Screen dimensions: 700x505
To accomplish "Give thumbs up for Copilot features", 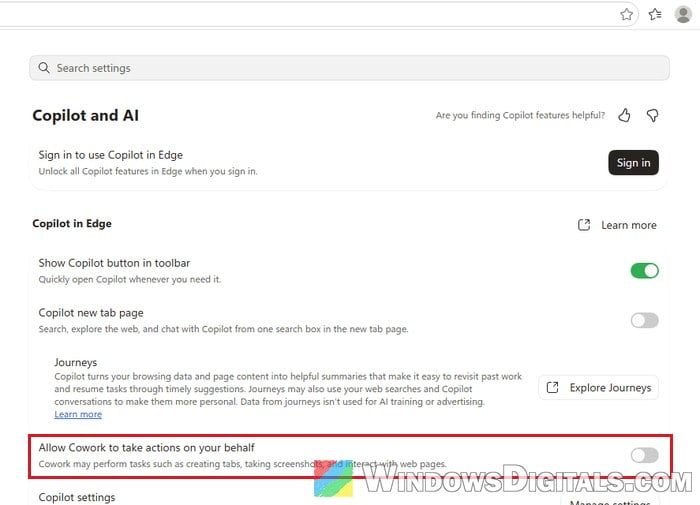I will click(x=624, y=116).
